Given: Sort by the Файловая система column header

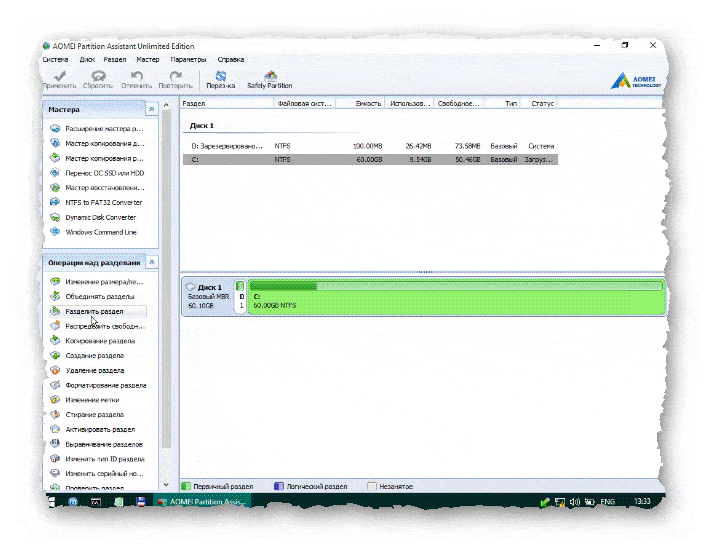Looking at the screenshot, I should click(304, 104).
